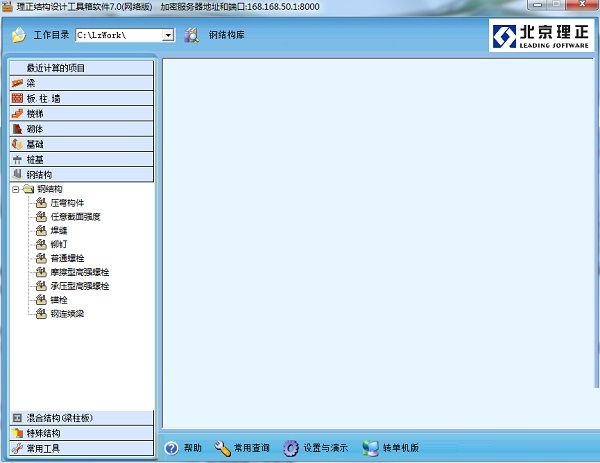The height and width of the screenshot is (463, 600).
Task: Select the 楼梯 stairs category
Action: click(x=82, y=114)
